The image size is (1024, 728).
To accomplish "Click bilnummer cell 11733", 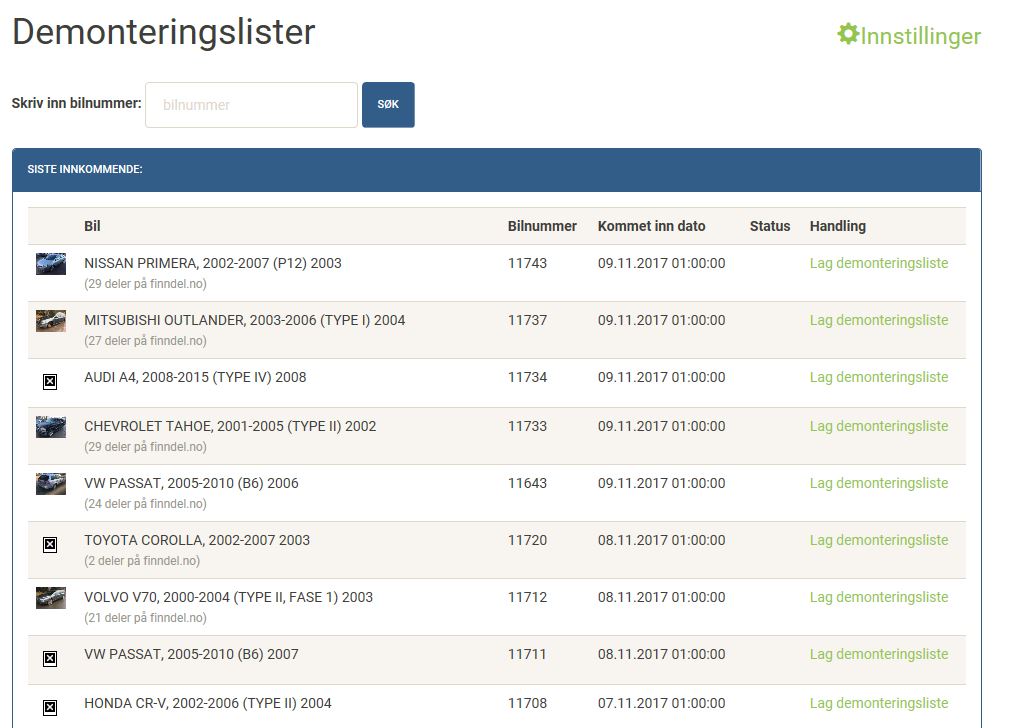I will pyautogui.click(x=527, y=426).
